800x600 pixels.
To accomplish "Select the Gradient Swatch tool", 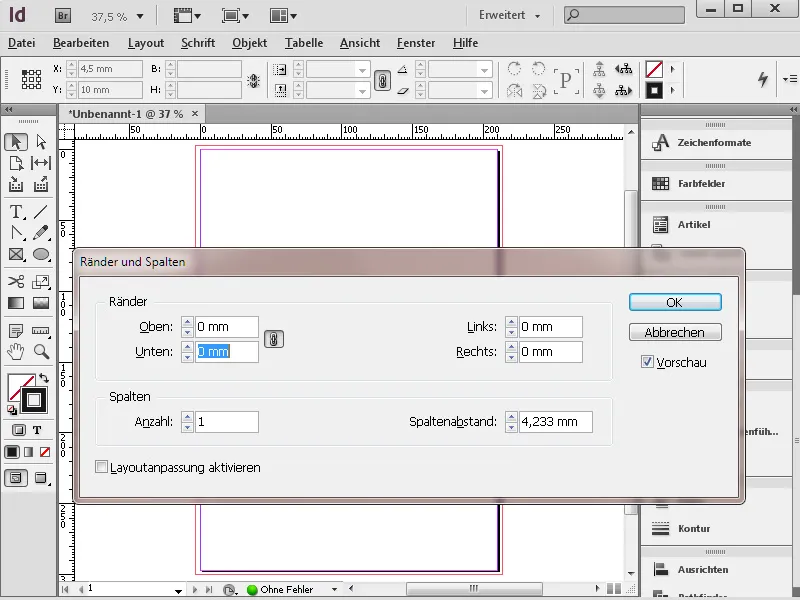I will (16, 303).
